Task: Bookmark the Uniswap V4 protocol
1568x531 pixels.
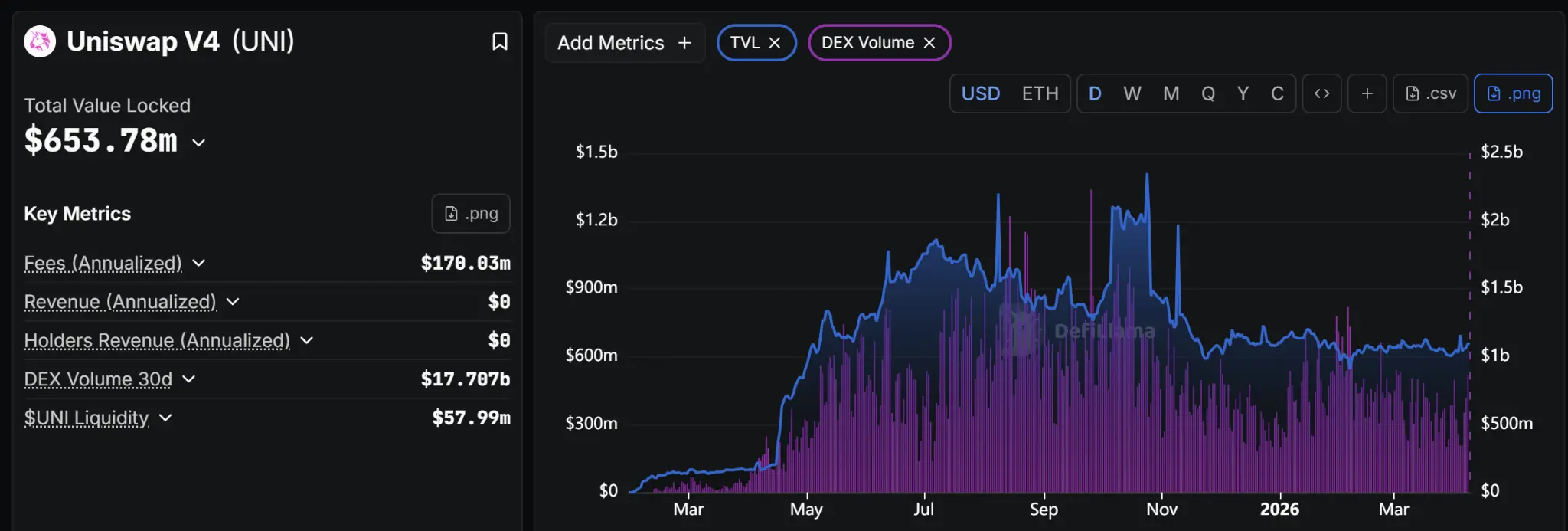Action: click(499, 41)
